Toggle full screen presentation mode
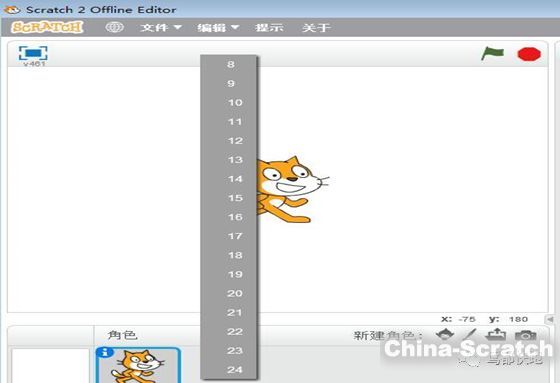Image resolution: width=560 pixels, height=383 pixels. [33, 53]
